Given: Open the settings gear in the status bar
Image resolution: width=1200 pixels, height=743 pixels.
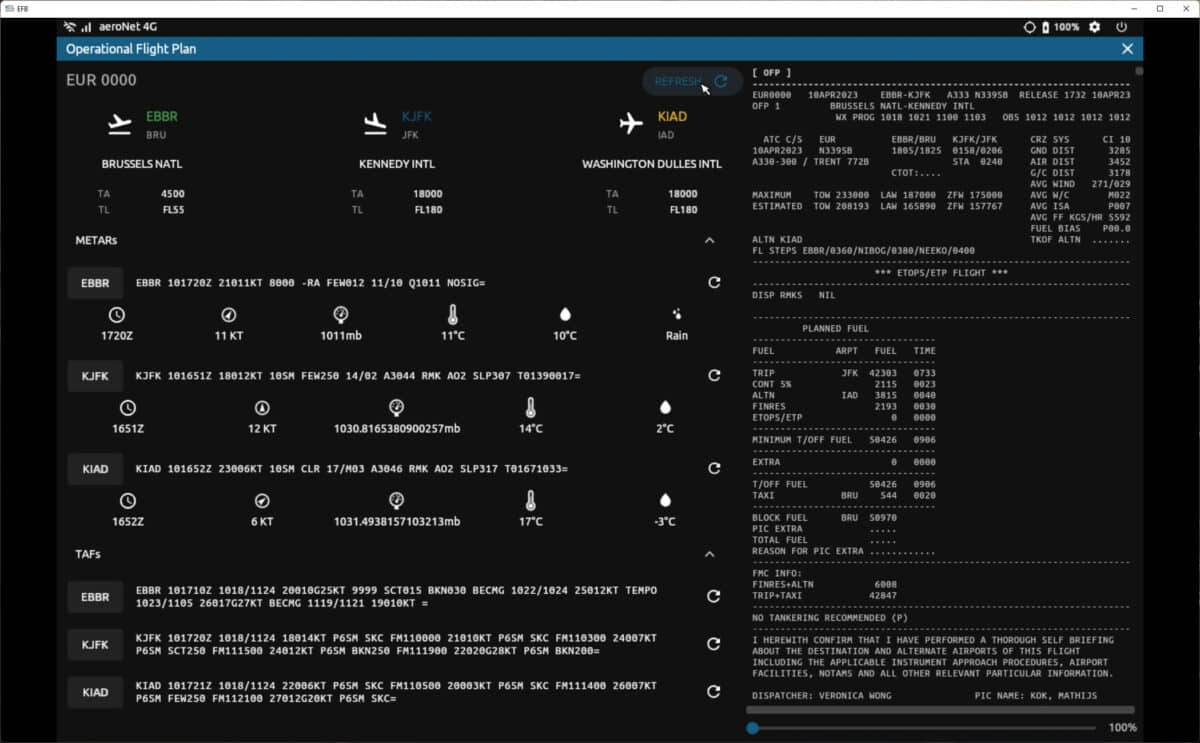Looking at the screenshot, I should point(1092,27).
